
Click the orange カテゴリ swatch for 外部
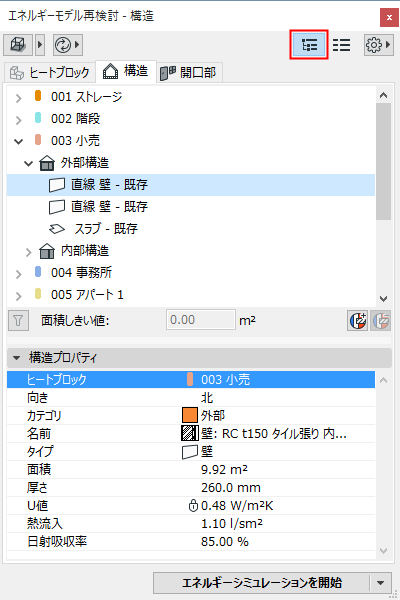(190, 416)
